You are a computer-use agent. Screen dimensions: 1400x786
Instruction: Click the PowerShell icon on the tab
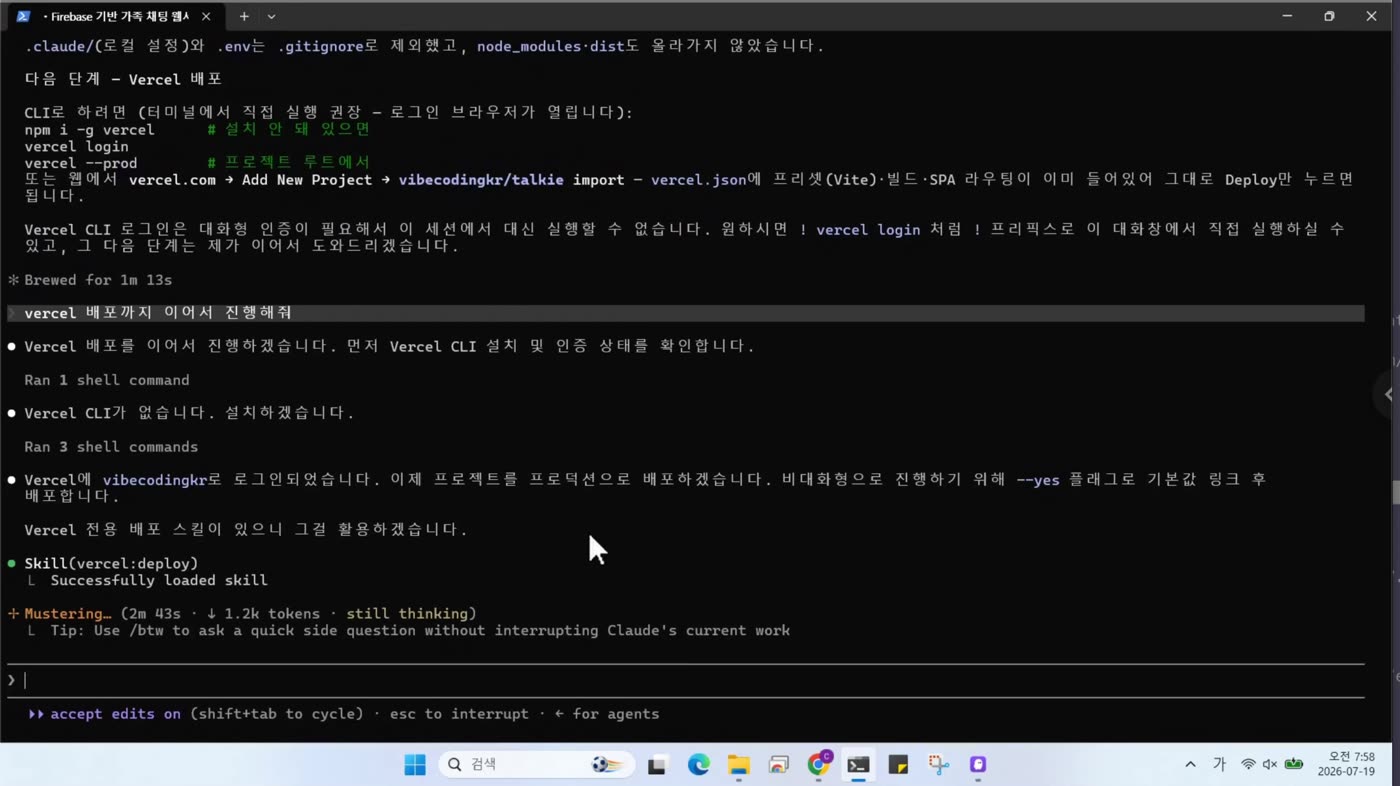[23, 16]
